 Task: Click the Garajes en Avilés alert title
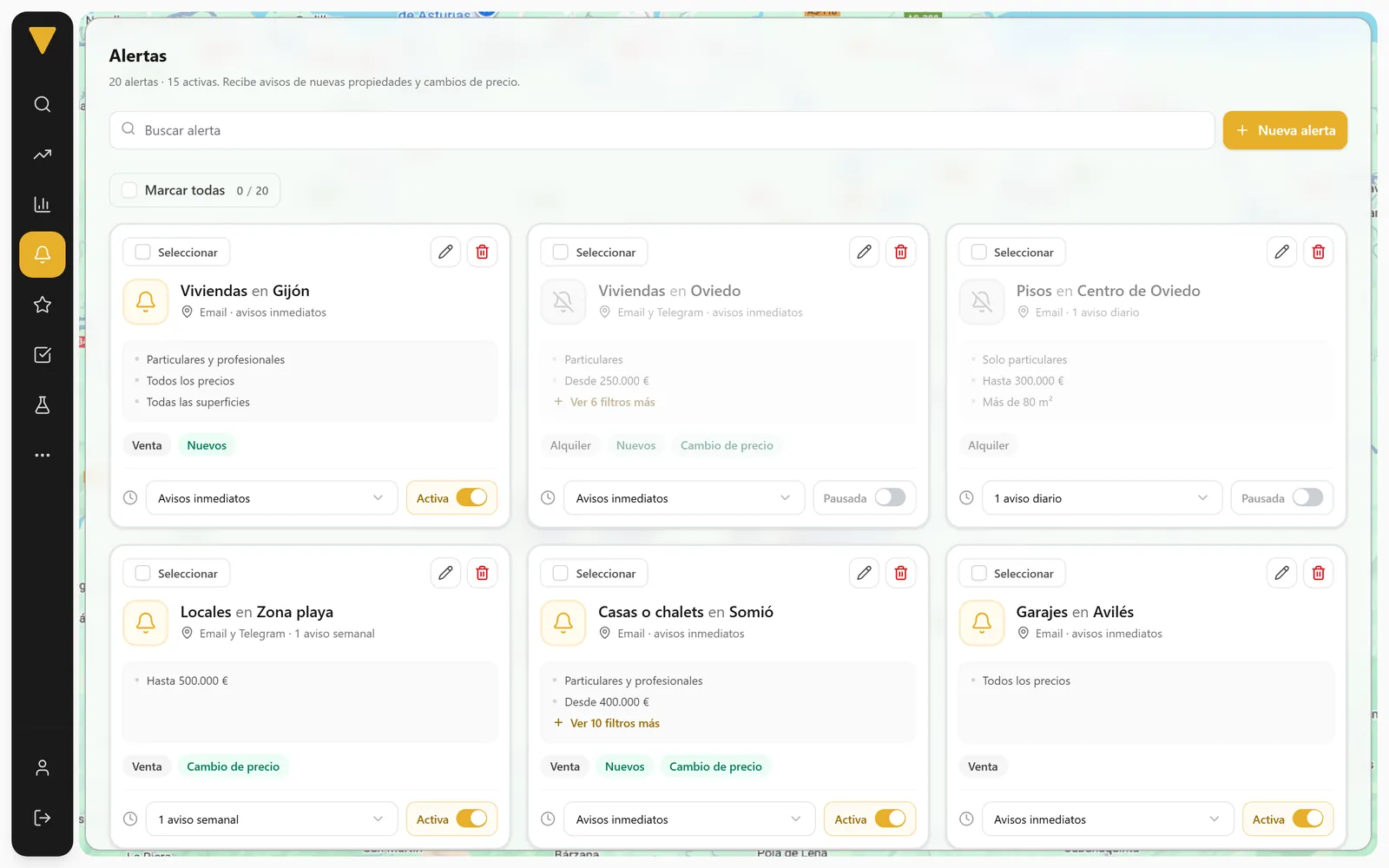pyautogui.click(x=1075, y=612)
